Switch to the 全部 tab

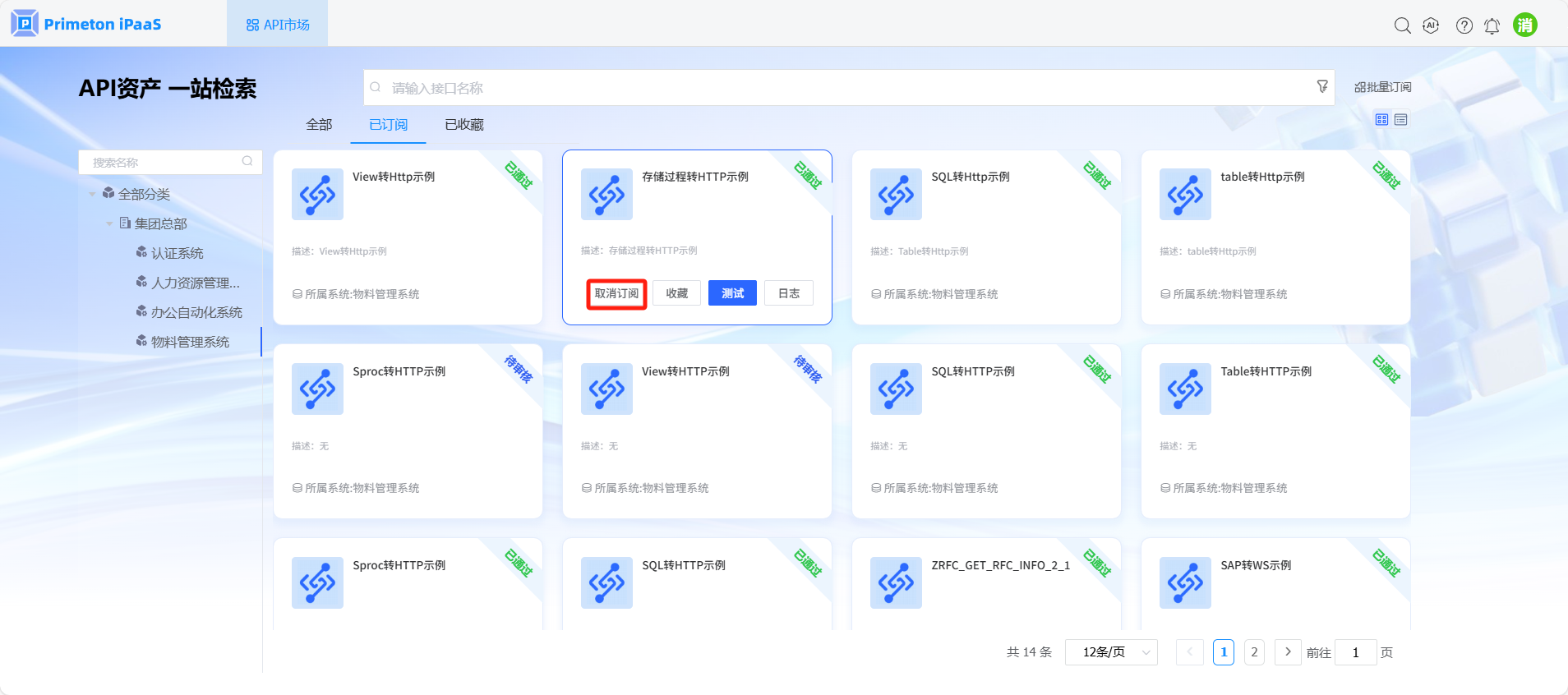coord(319,125)
